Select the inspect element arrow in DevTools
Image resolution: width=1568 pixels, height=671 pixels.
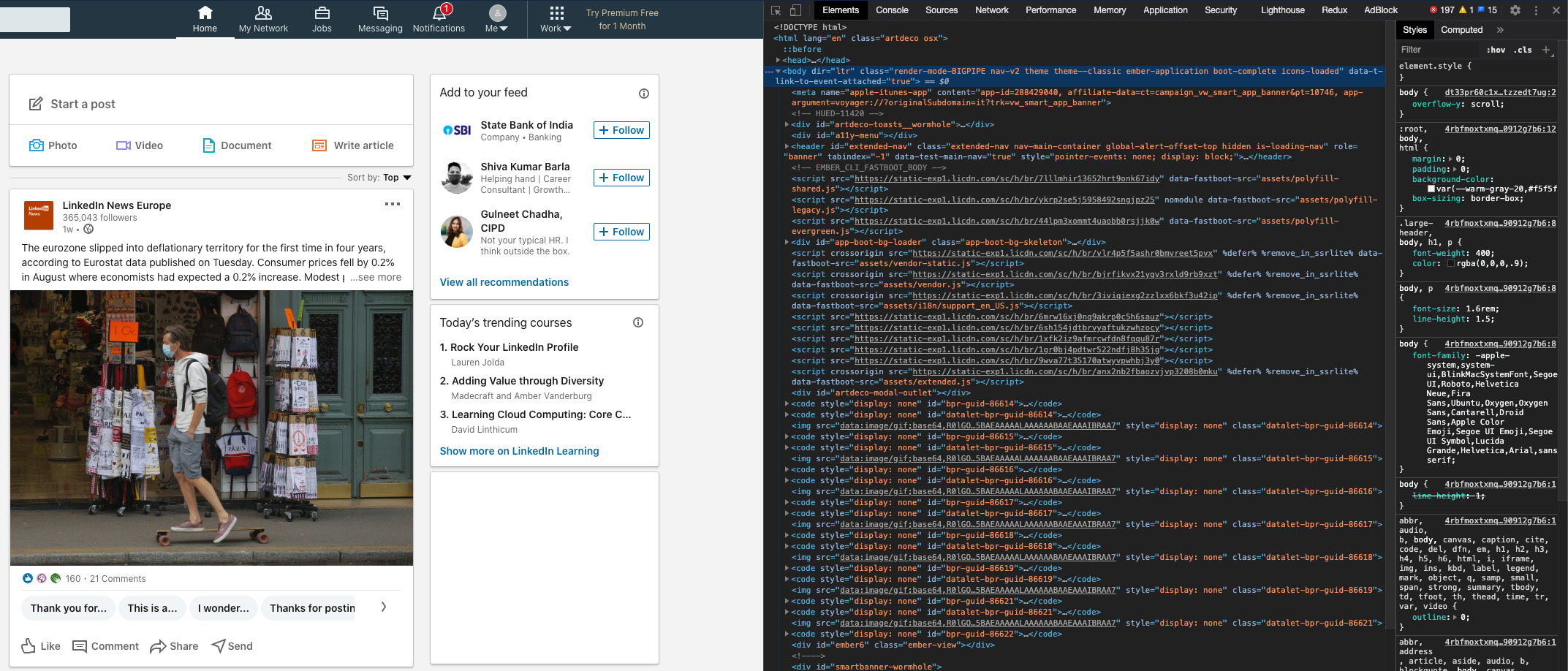[x=775, y=10]
